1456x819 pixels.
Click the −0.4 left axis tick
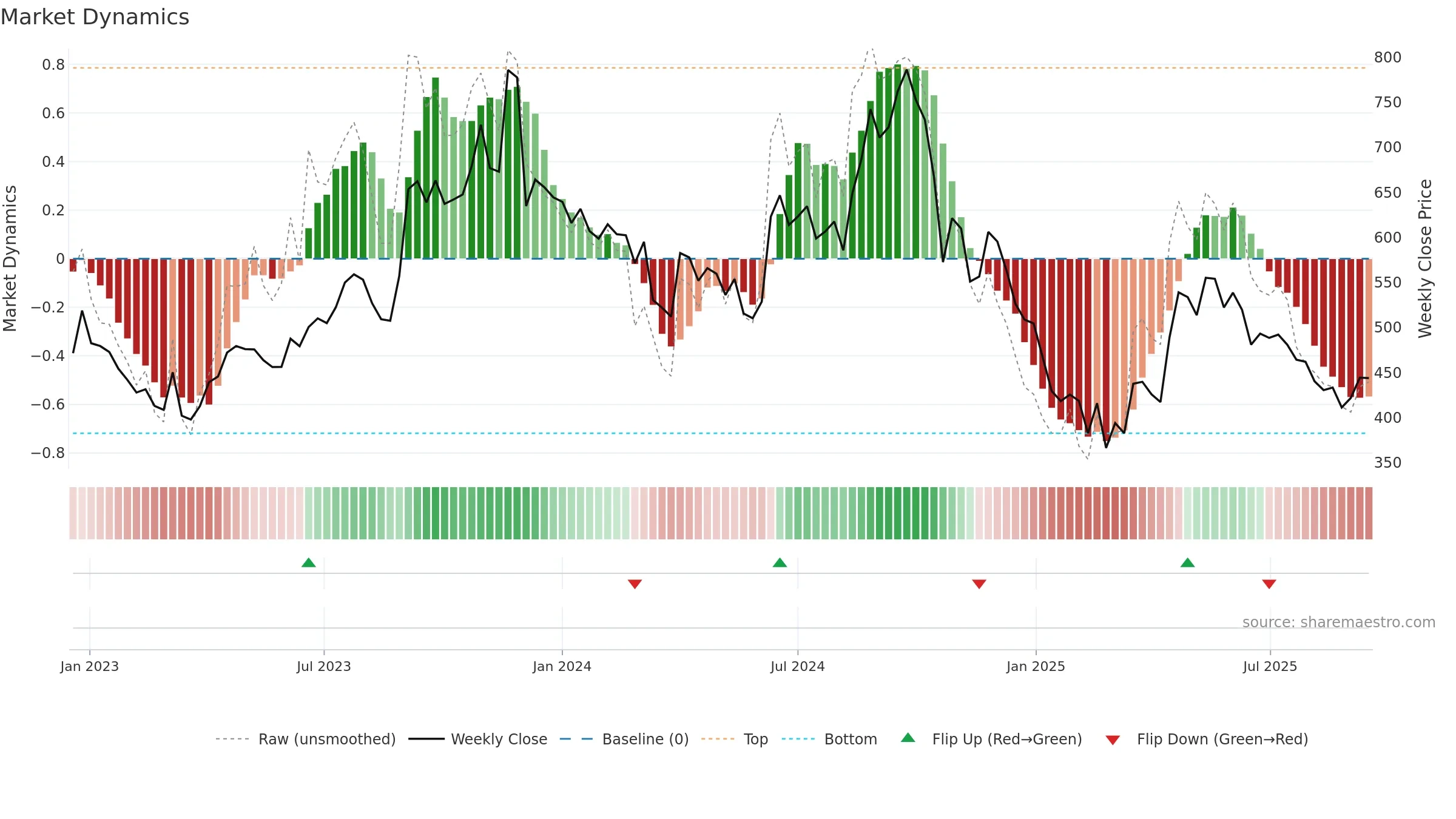(x=48, y=356)
